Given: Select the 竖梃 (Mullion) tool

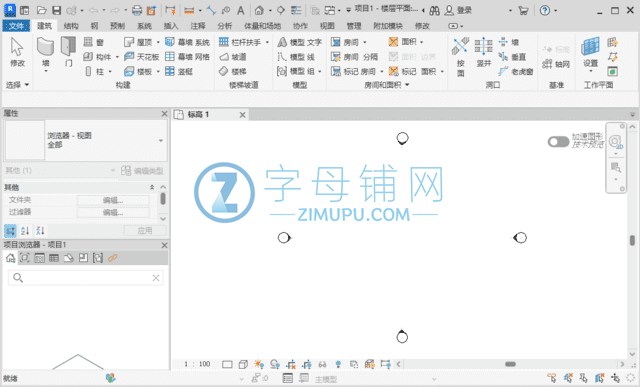Looking at the screenshot, I should pyautogui.click(x=179, y=71).
